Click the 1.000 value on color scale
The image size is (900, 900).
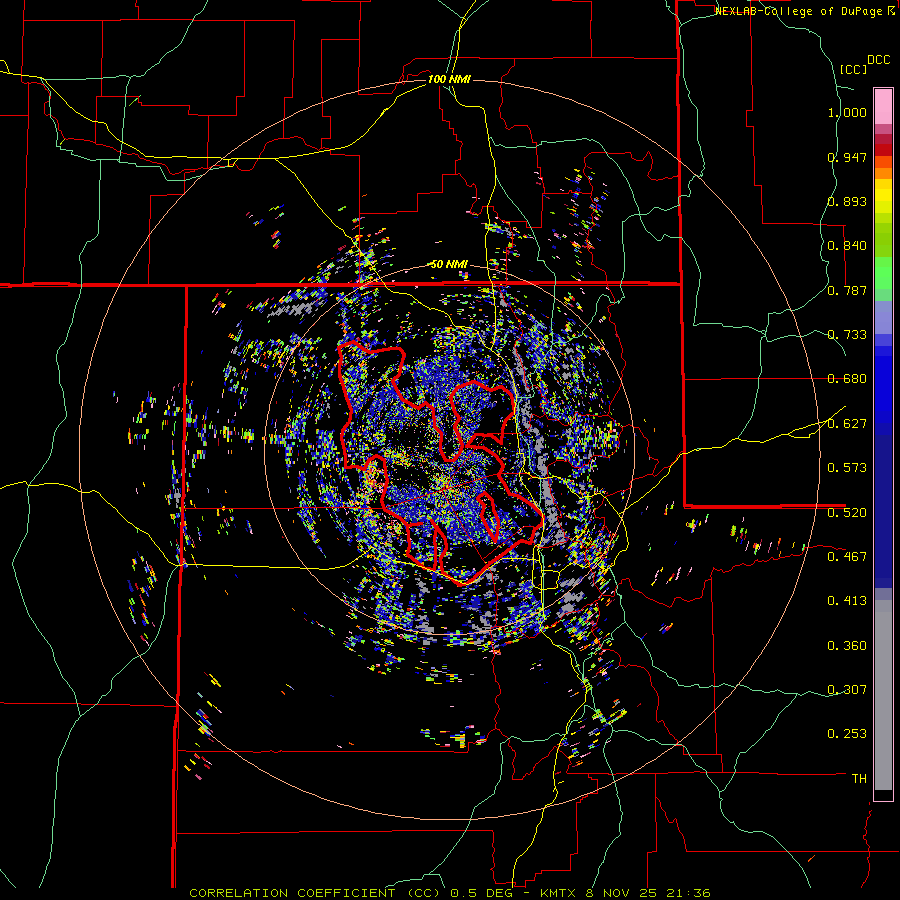click(x=847, y=112)
